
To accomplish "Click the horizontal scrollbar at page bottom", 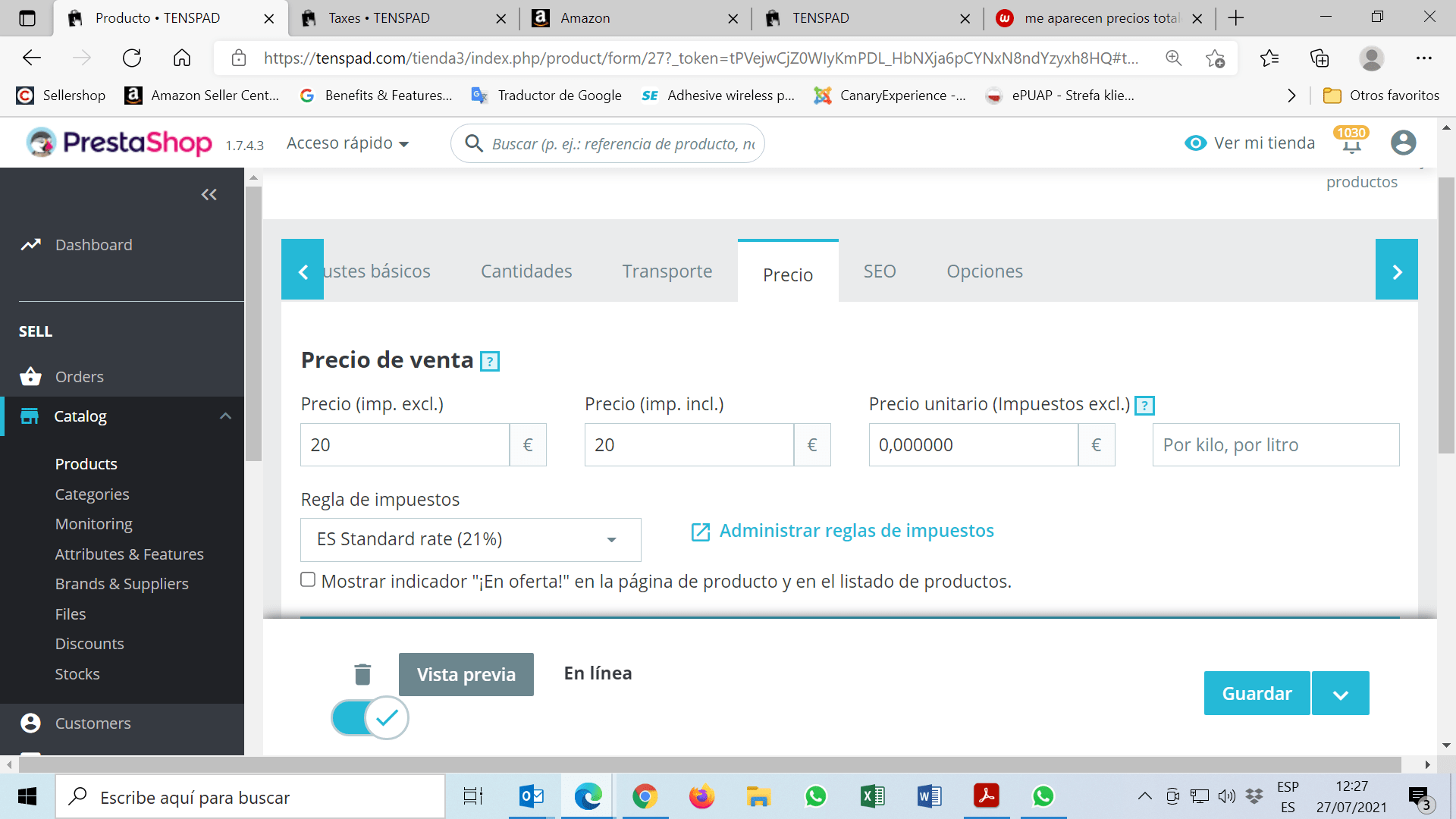I will click(x=709, y=764).
